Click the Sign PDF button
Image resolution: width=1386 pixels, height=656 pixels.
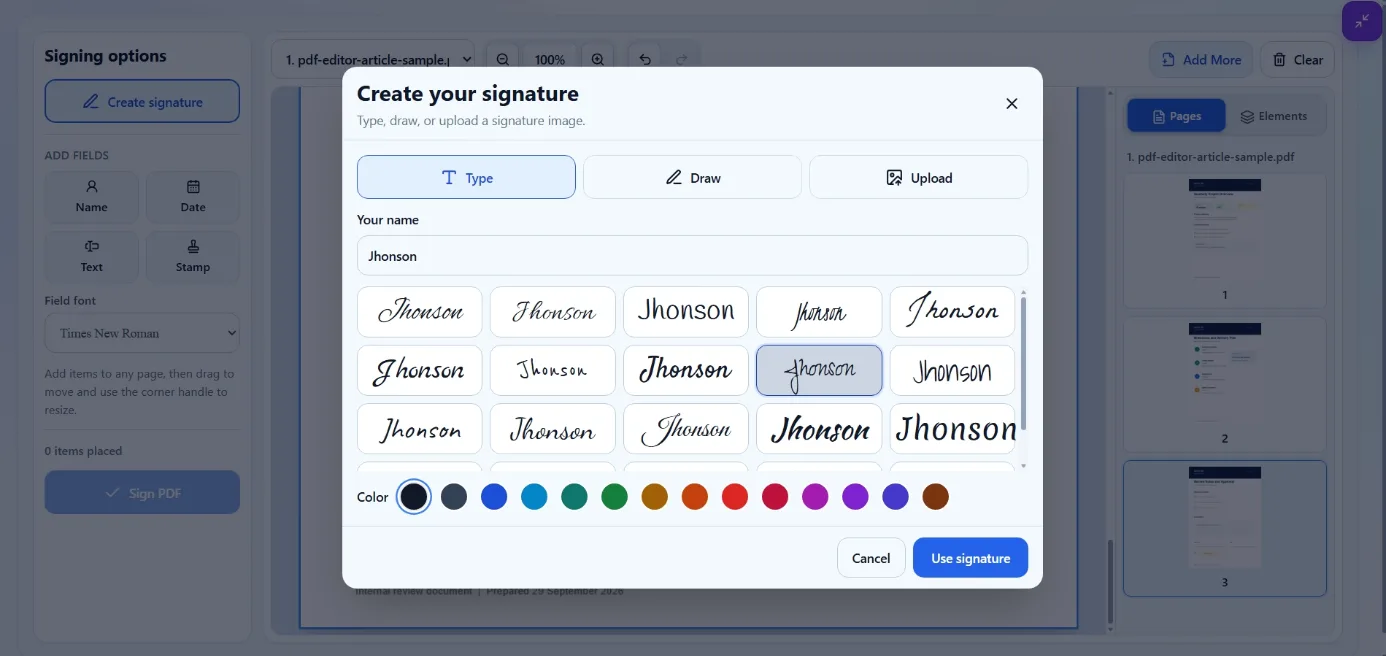click(142, 493)
